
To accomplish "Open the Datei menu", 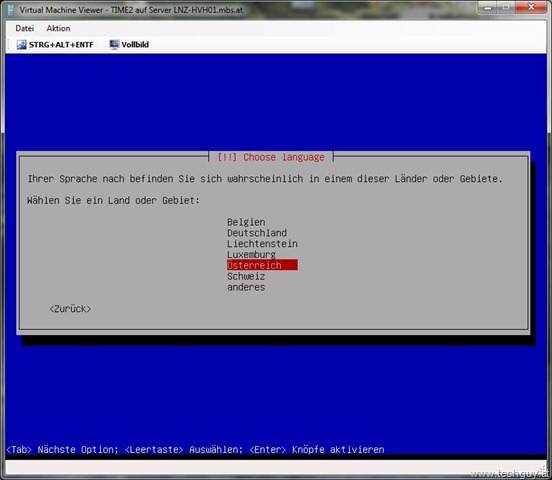I will (25, 28).
